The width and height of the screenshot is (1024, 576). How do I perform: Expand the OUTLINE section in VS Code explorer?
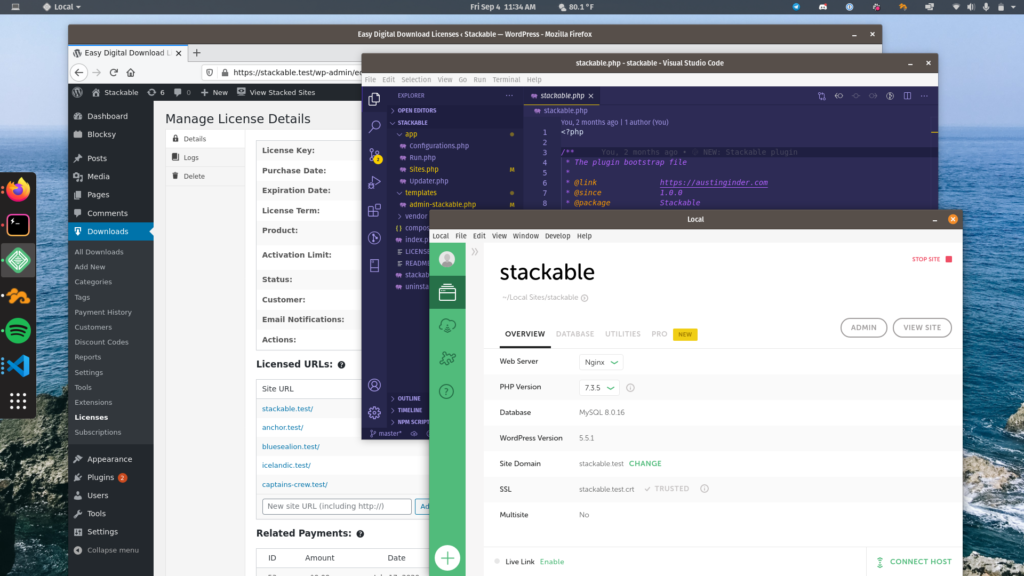coord(409,398)
